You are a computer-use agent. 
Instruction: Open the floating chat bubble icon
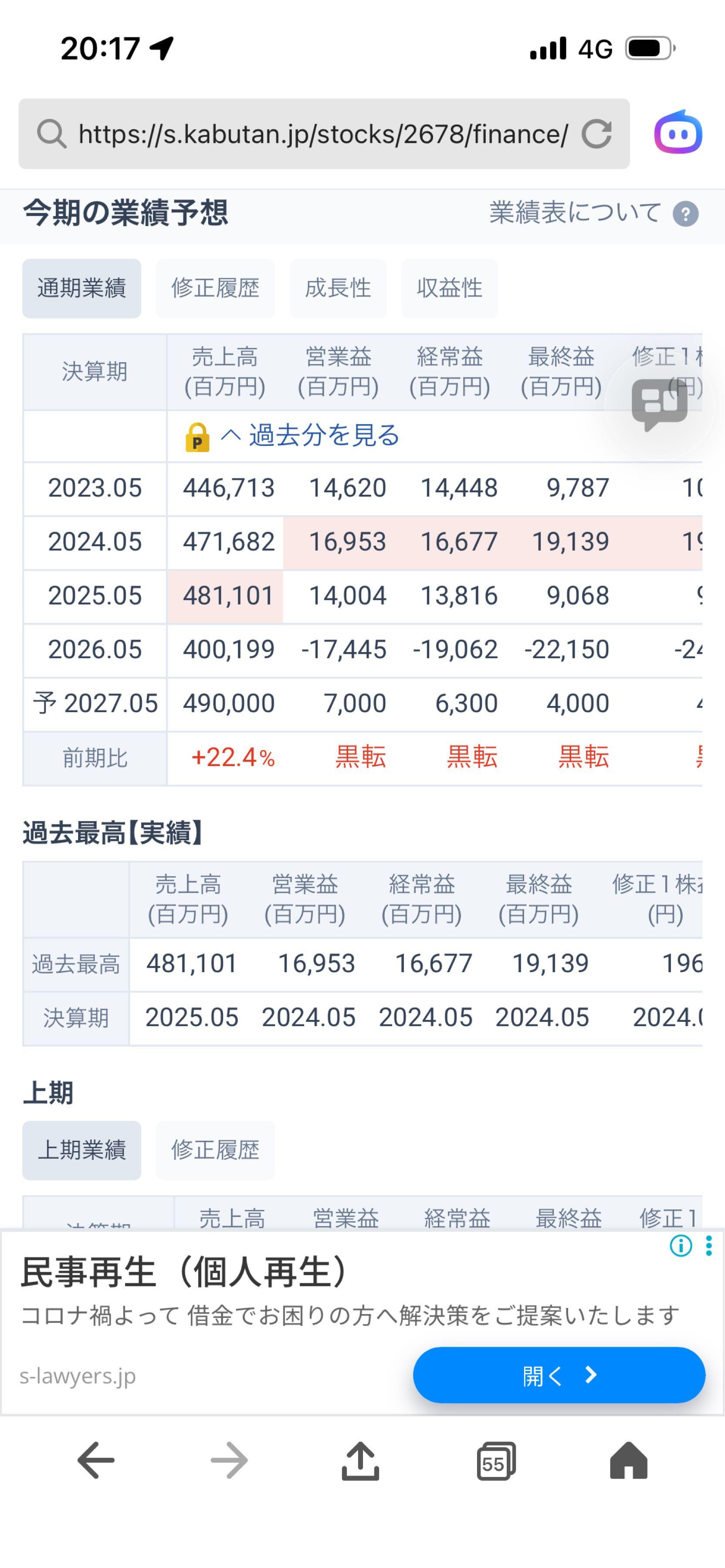tap(659, 404)
